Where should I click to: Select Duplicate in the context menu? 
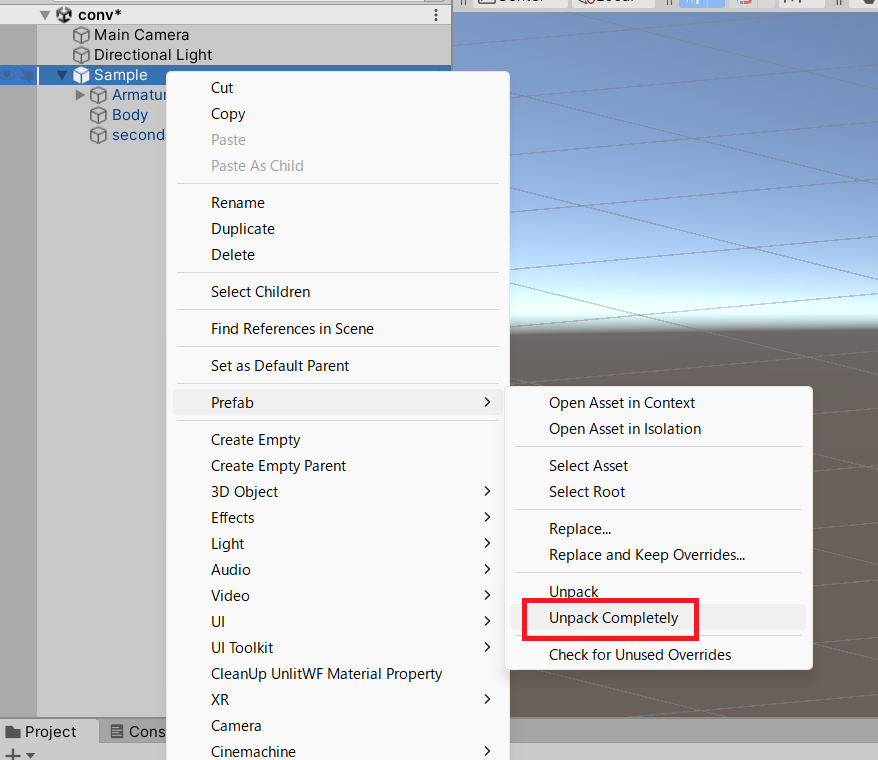pyautogui.click(x=242, y=229)
